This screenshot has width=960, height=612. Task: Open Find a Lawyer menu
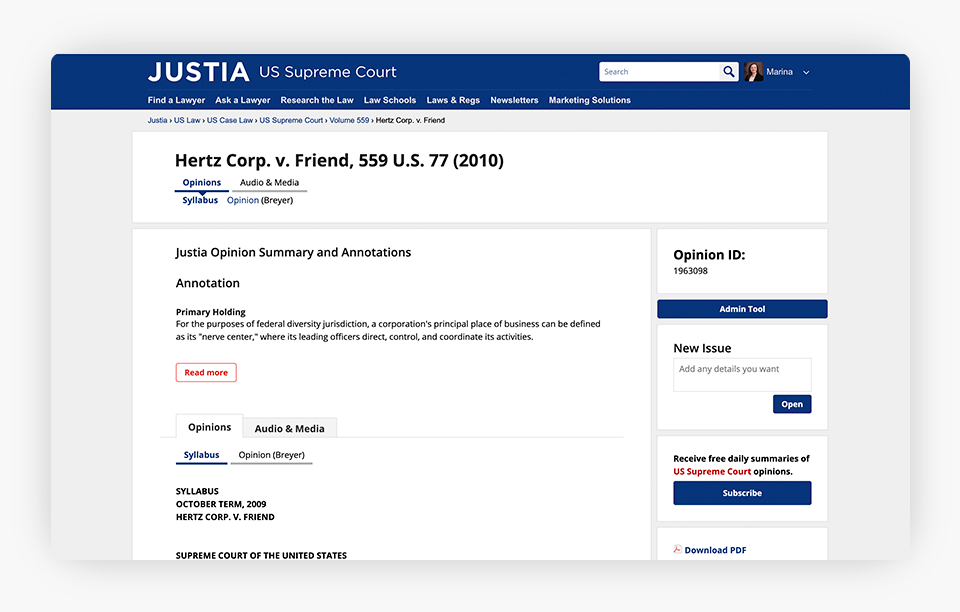(x=176, y=100)
